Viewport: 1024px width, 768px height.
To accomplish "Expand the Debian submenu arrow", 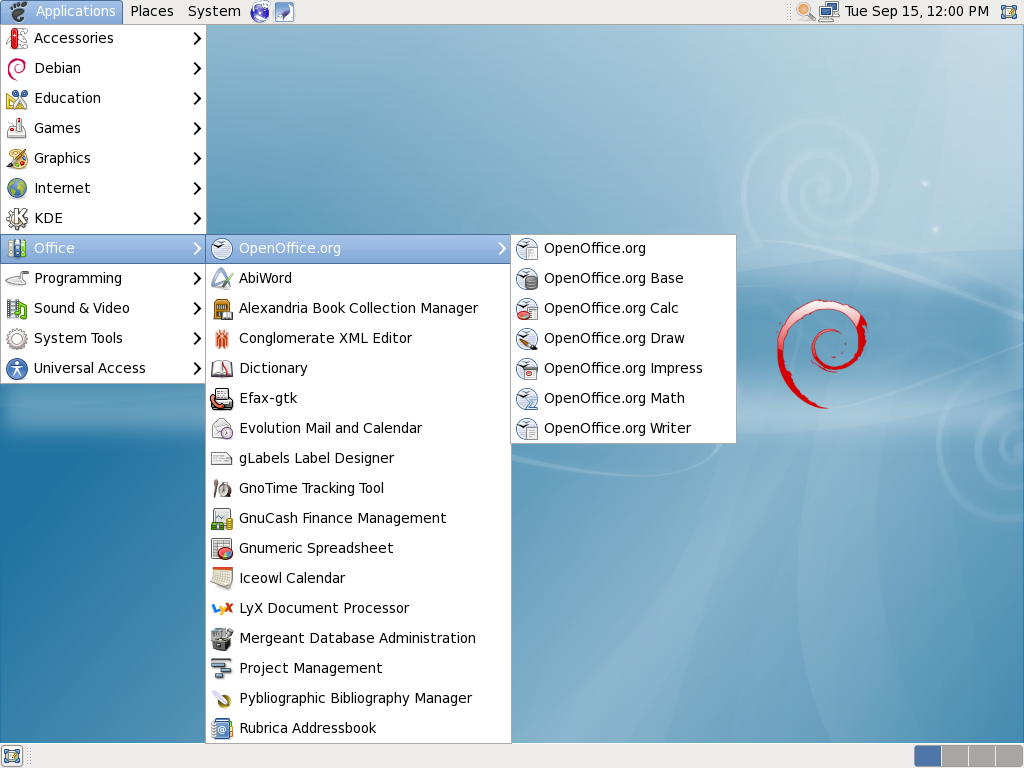I will 197,69.
